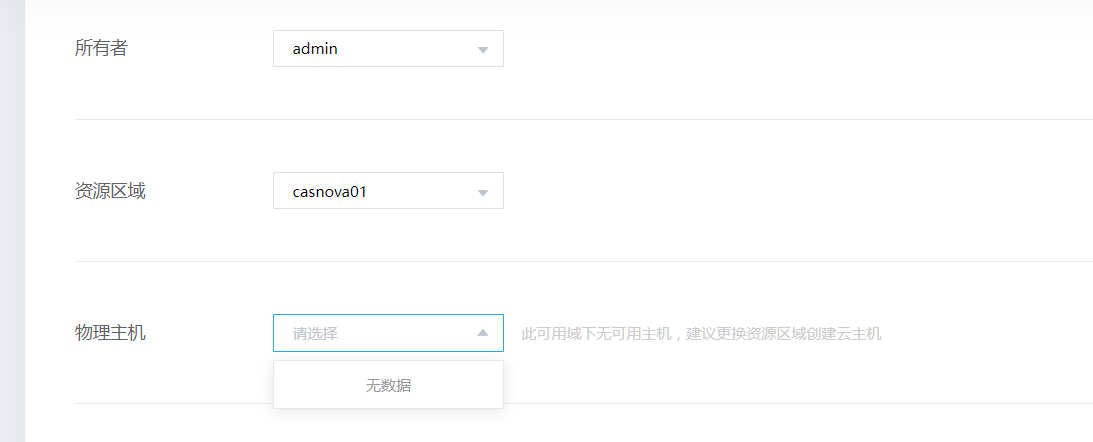Screen dimensions: 1093x442
Task: Click the divider line below 所有者 row
Action: pyautogui.click(x=580, y=120)
